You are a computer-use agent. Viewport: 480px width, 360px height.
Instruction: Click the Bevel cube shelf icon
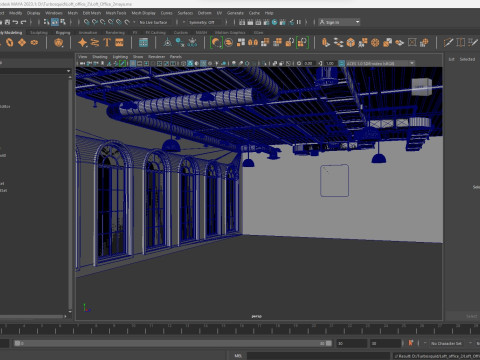(x=351, y=43)
